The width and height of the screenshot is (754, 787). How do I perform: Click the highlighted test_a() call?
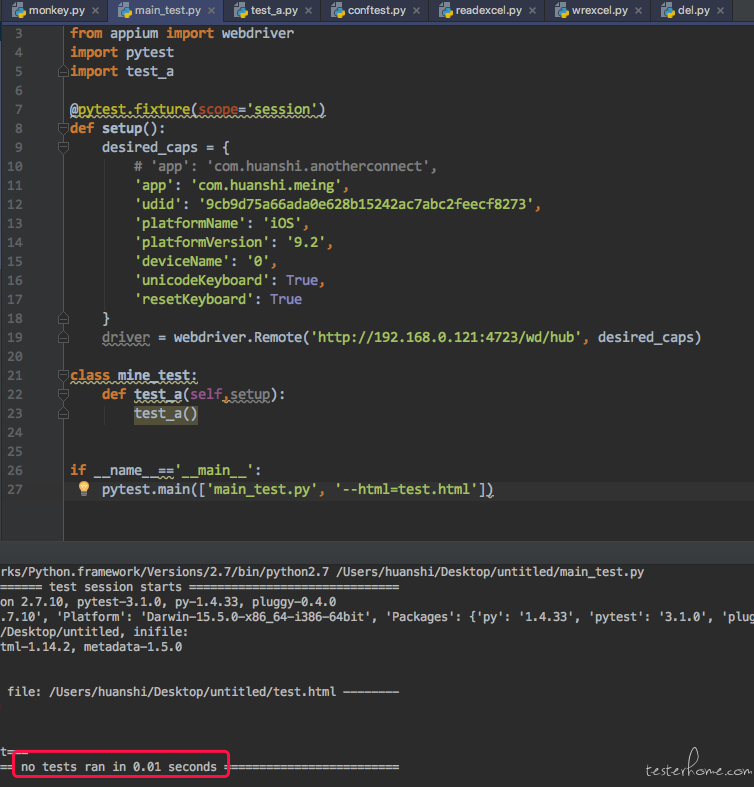(166, 414)
